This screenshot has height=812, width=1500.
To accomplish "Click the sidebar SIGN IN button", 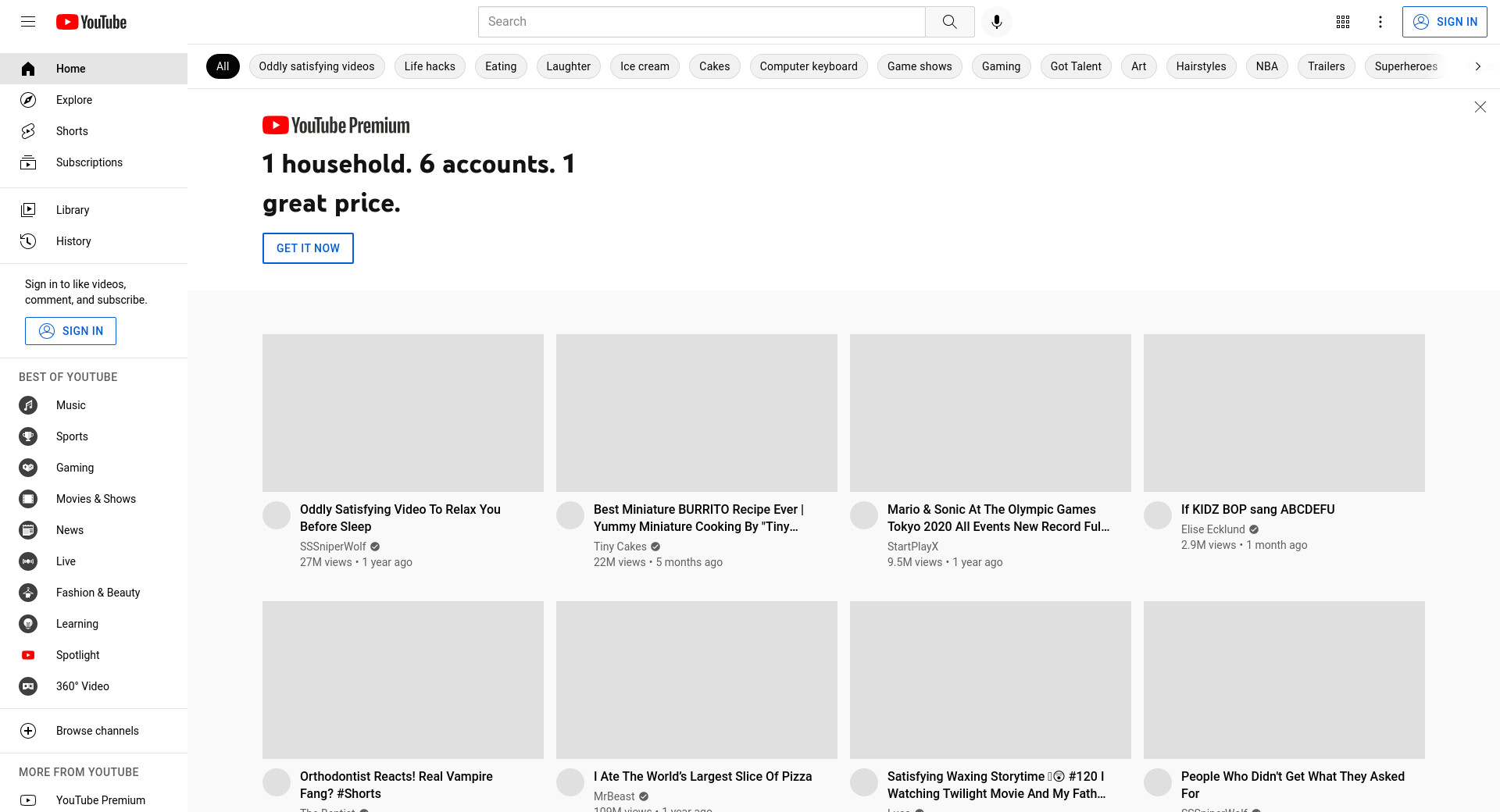I will click(70, 331).
